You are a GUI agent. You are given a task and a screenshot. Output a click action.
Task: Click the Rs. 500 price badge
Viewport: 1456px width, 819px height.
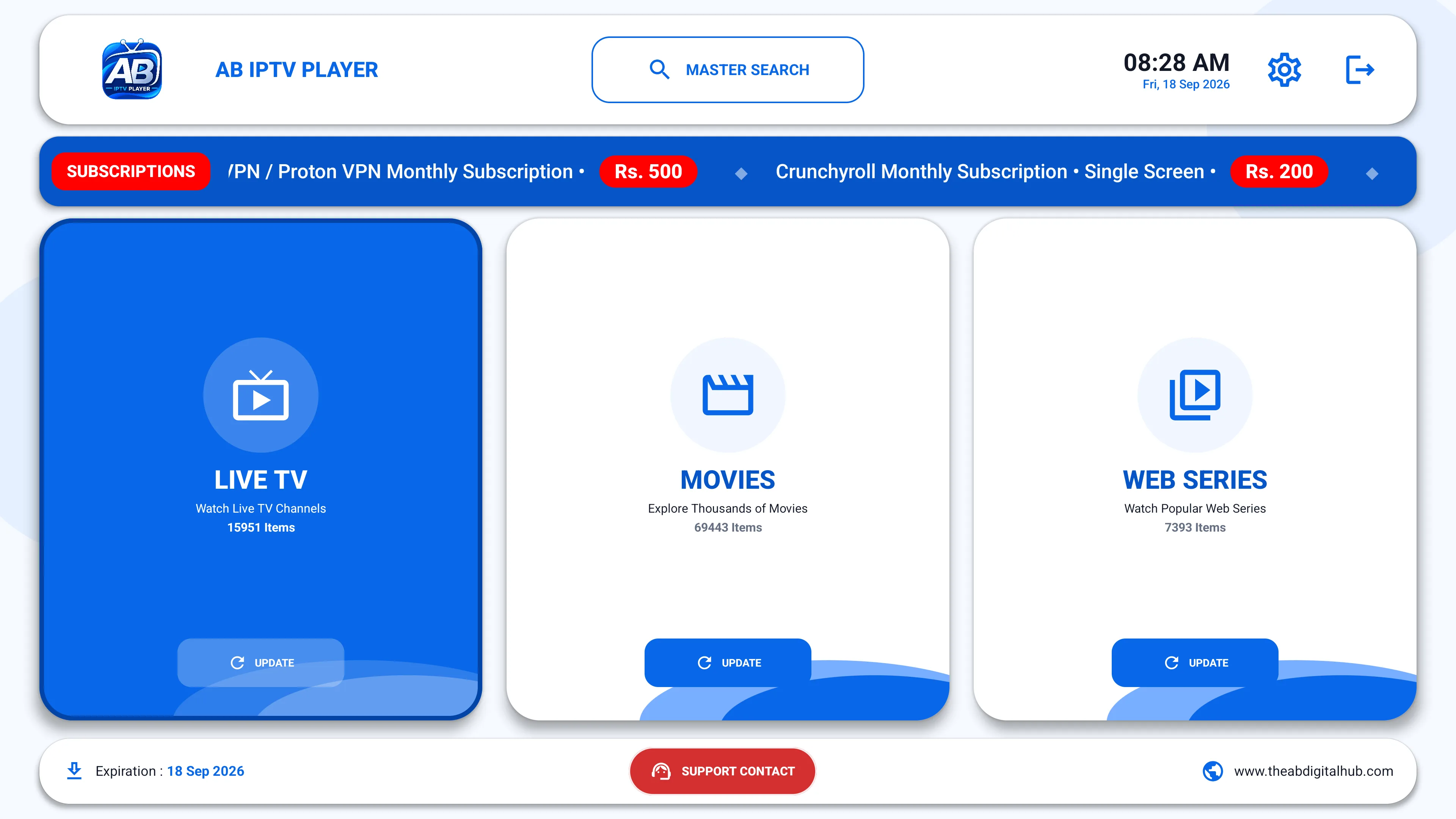pyautogui.click(x=648, y=171)
